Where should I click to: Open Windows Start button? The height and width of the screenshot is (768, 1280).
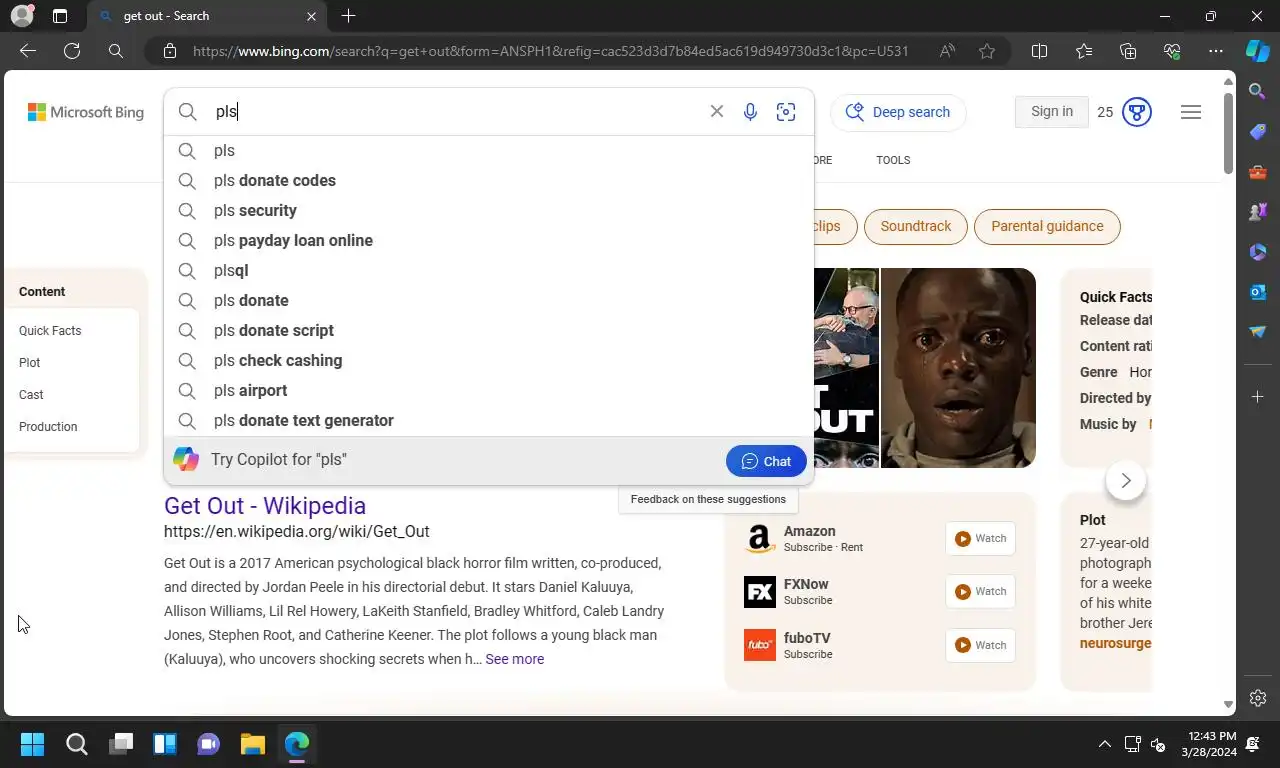tap(32, 744)
